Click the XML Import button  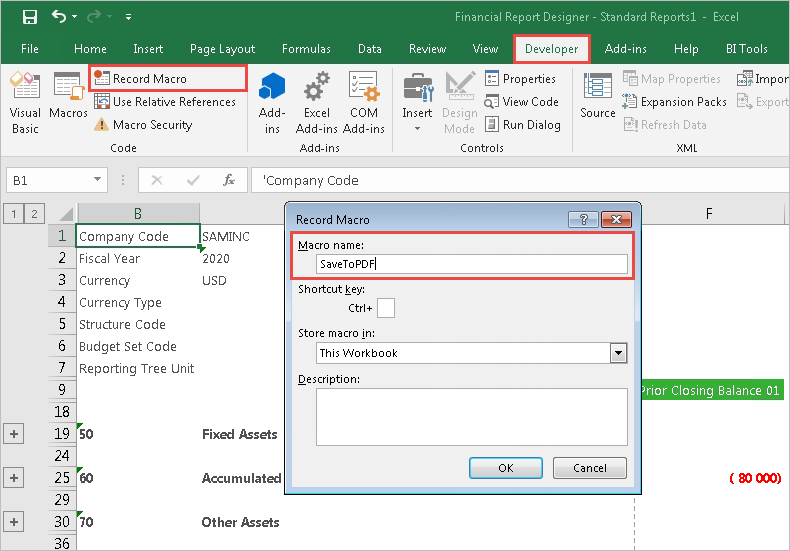[x=762, y=79]
